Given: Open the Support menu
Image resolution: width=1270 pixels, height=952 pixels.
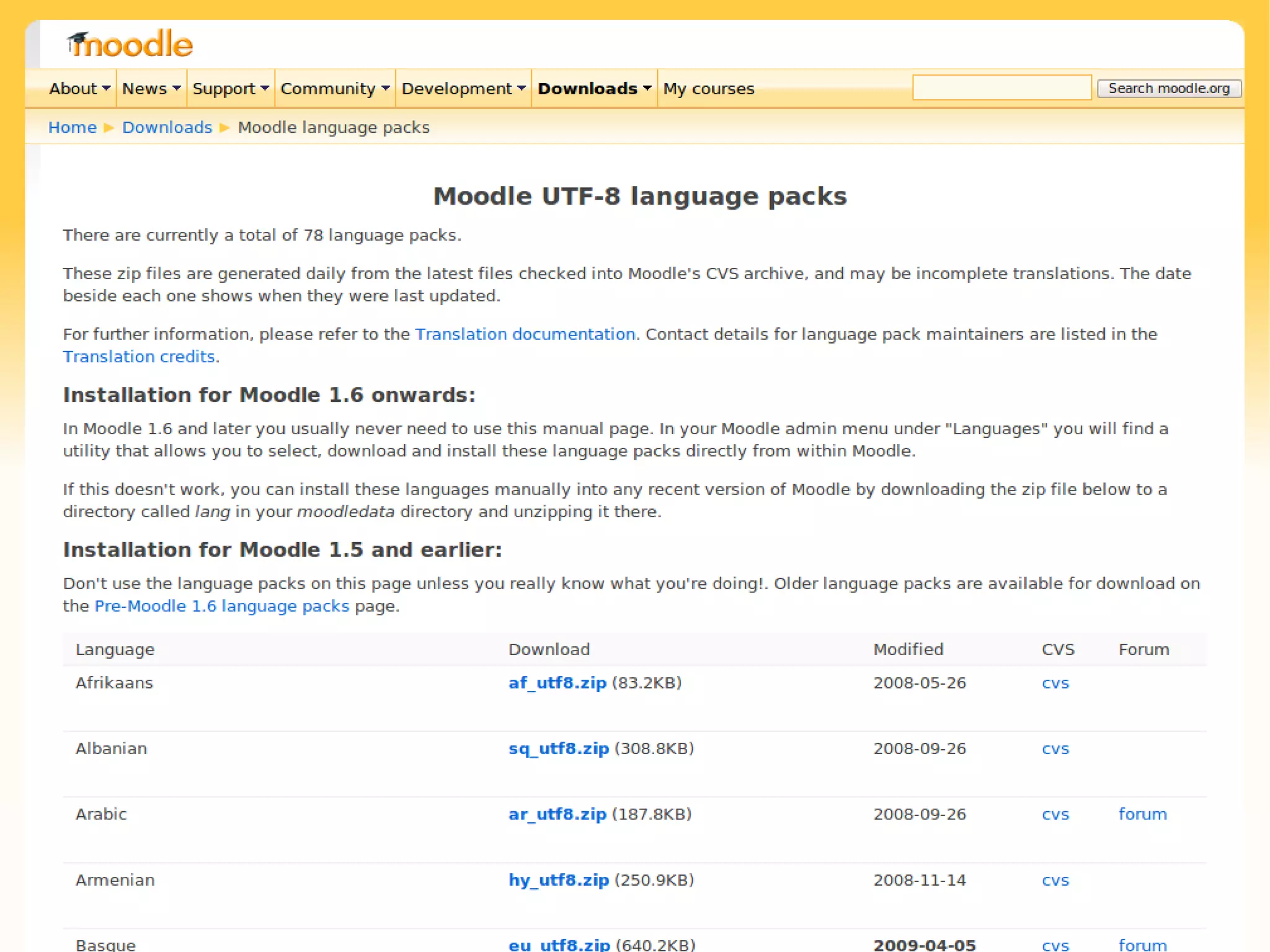Looking at the screenshot, I should 231,89.
